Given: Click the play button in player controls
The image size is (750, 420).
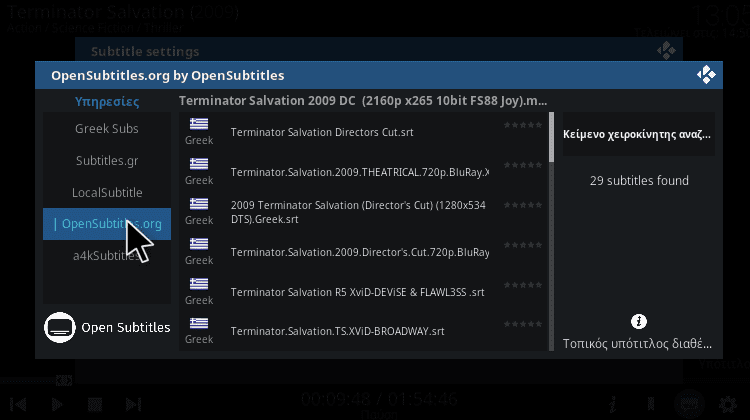Looking at the screenshot, I should coord(57,405).
